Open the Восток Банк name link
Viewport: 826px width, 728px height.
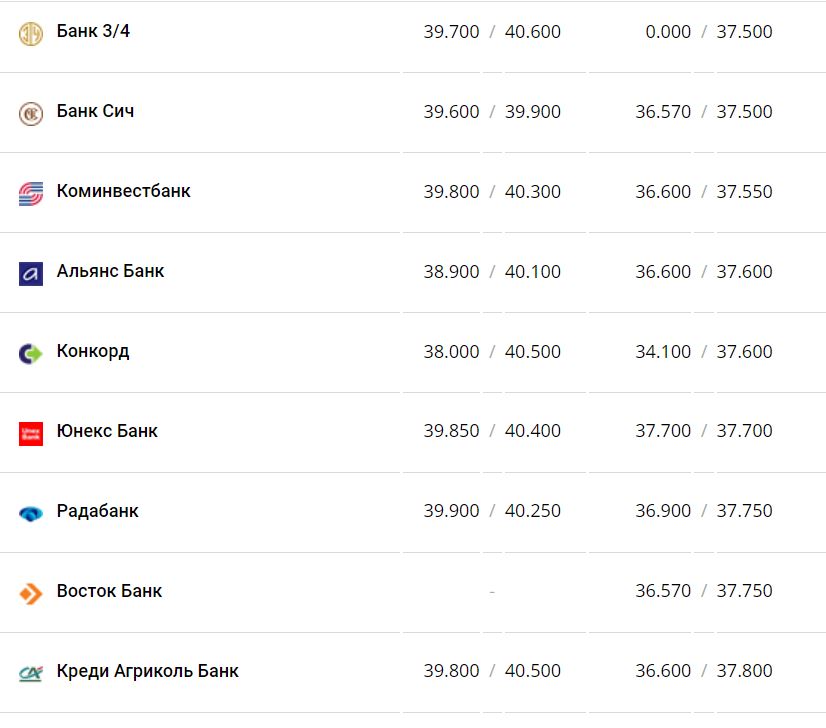109,591
